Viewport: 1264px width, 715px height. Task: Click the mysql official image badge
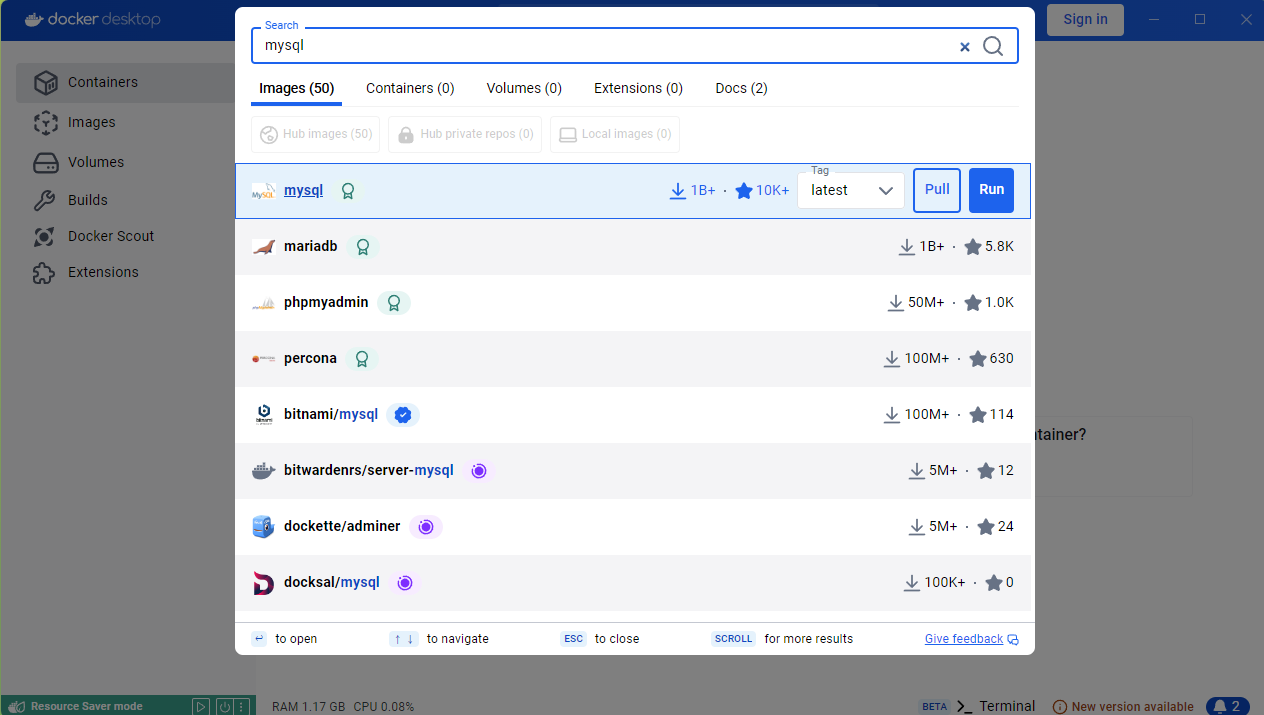(x=348, y=191)
